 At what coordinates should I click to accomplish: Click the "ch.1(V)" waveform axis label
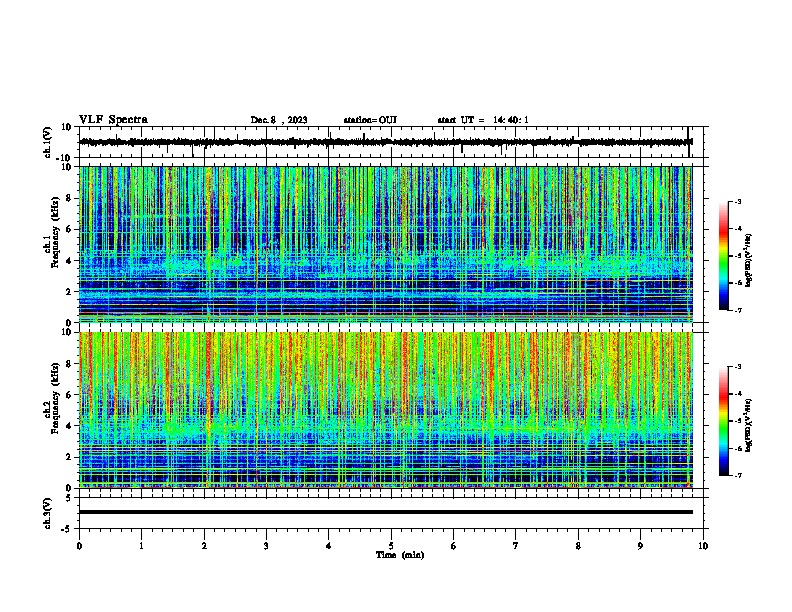48,142
